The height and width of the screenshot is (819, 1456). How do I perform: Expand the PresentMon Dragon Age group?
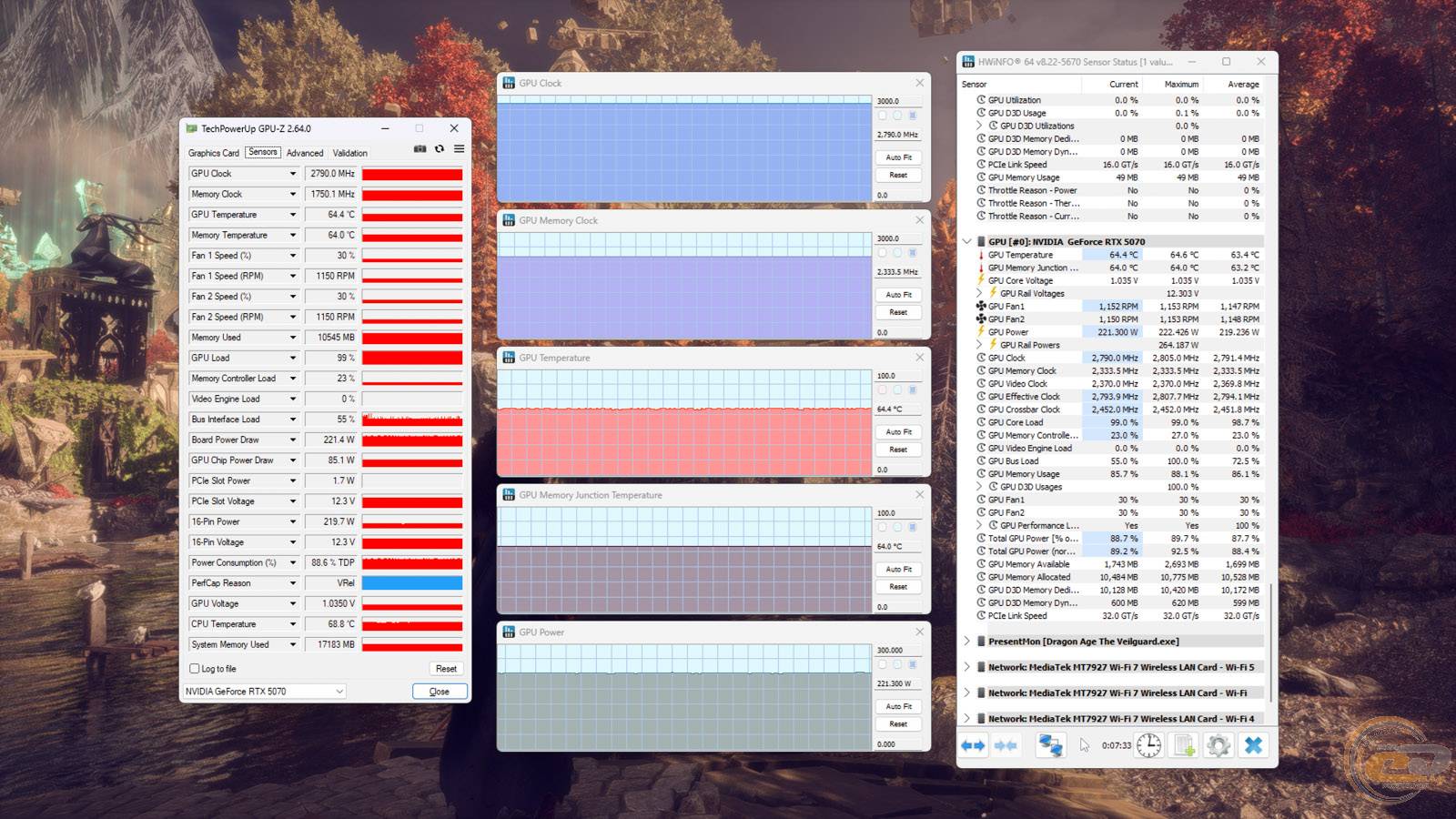click(966, 642)
